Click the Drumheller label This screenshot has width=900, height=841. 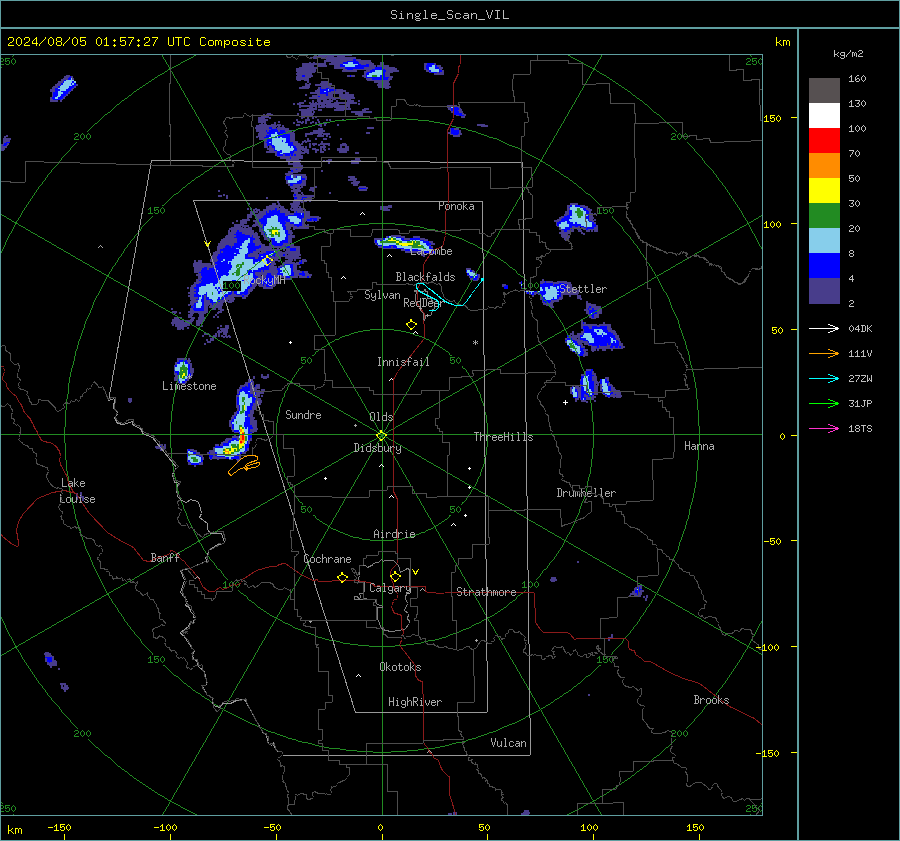tap(586, 493)
